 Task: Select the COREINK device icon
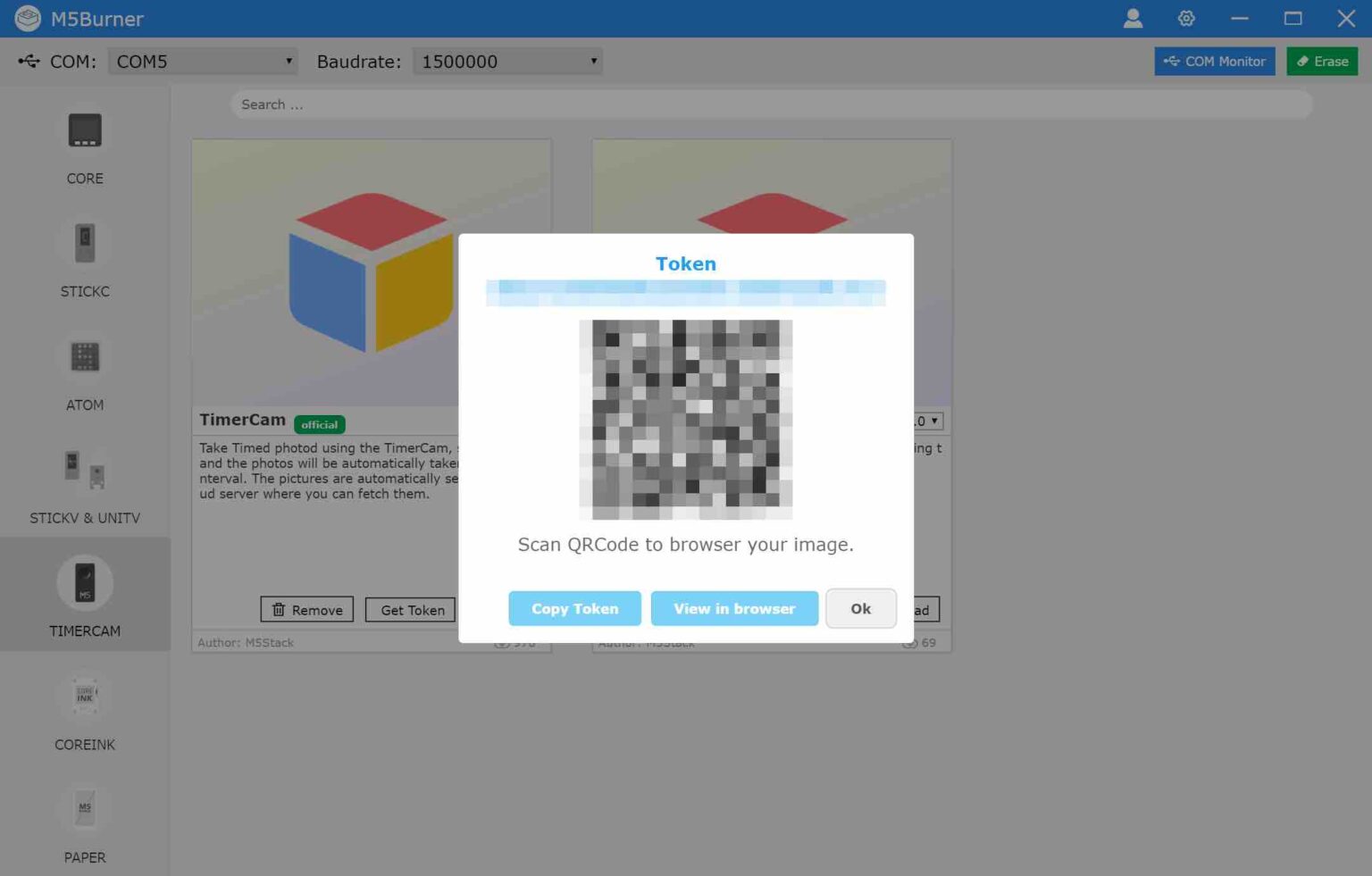pos(85,696)
